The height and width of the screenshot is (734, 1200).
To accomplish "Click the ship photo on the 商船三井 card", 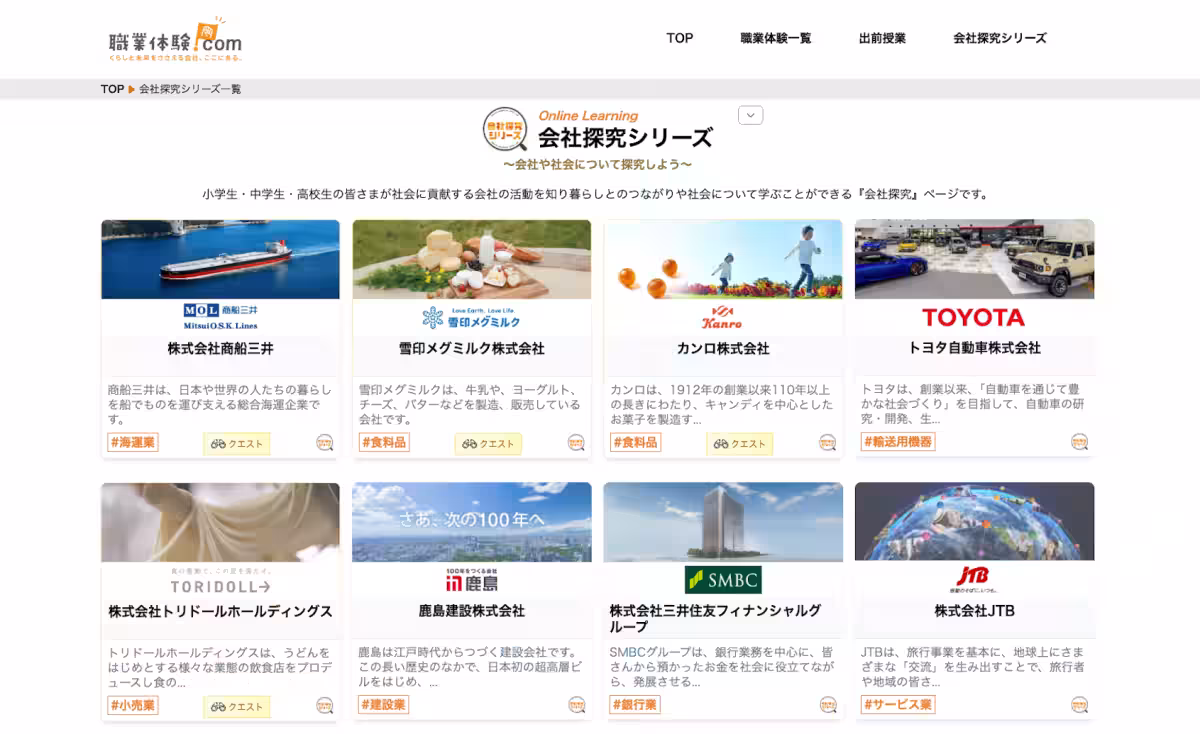I will click(x=220, y=258).
